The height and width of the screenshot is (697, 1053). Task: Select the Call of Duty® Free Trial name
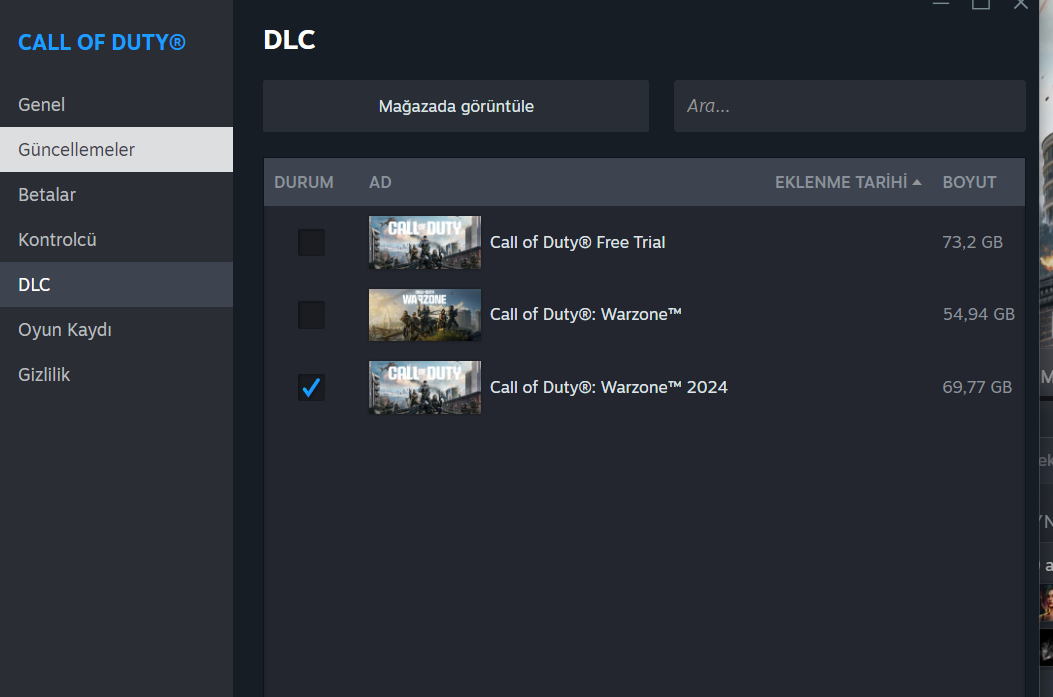[x=578, y=242]
